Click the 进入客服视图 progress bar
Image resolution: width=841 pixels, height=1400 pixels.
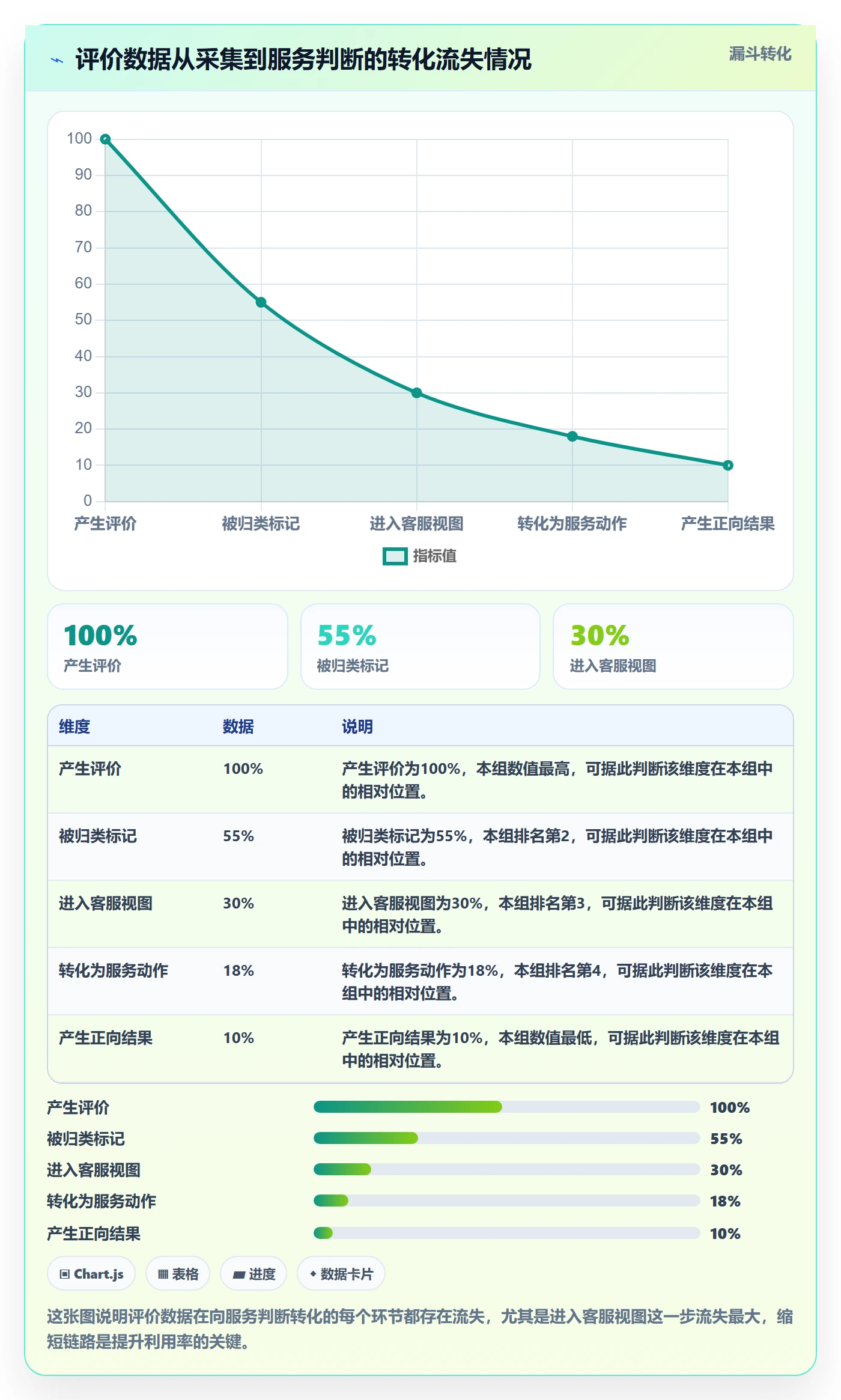(507, 1169)
